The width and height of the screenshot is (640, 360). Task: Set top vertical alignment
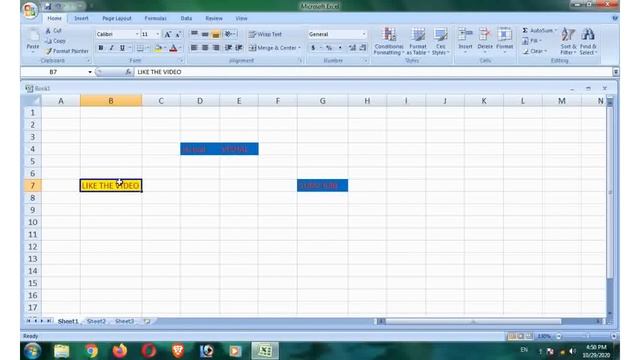pos(195,34)
